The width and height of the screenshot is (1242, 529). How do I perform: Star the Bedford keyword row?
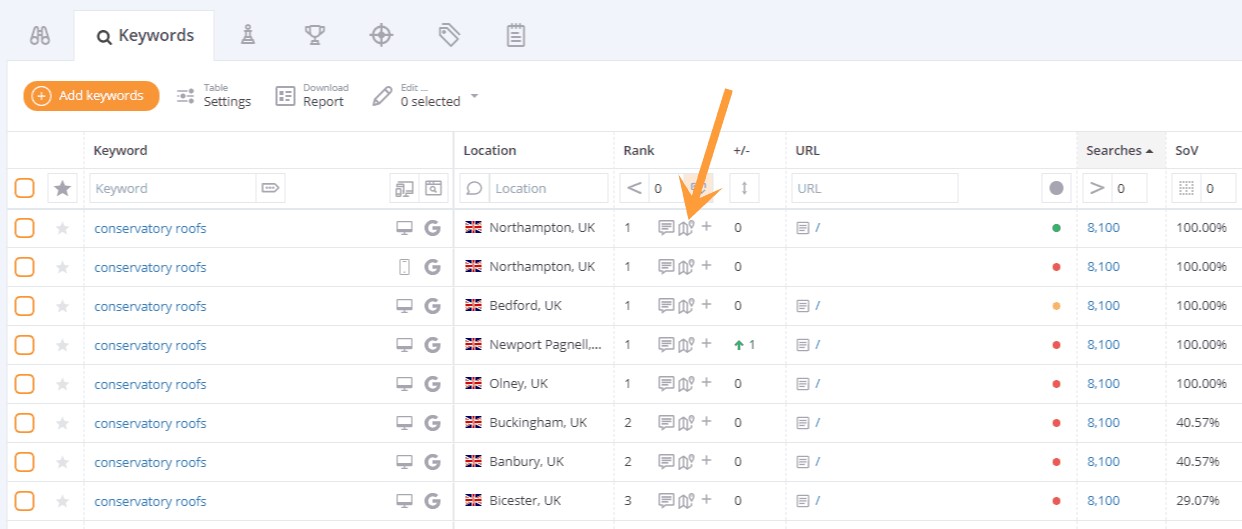tap(63, 306)
